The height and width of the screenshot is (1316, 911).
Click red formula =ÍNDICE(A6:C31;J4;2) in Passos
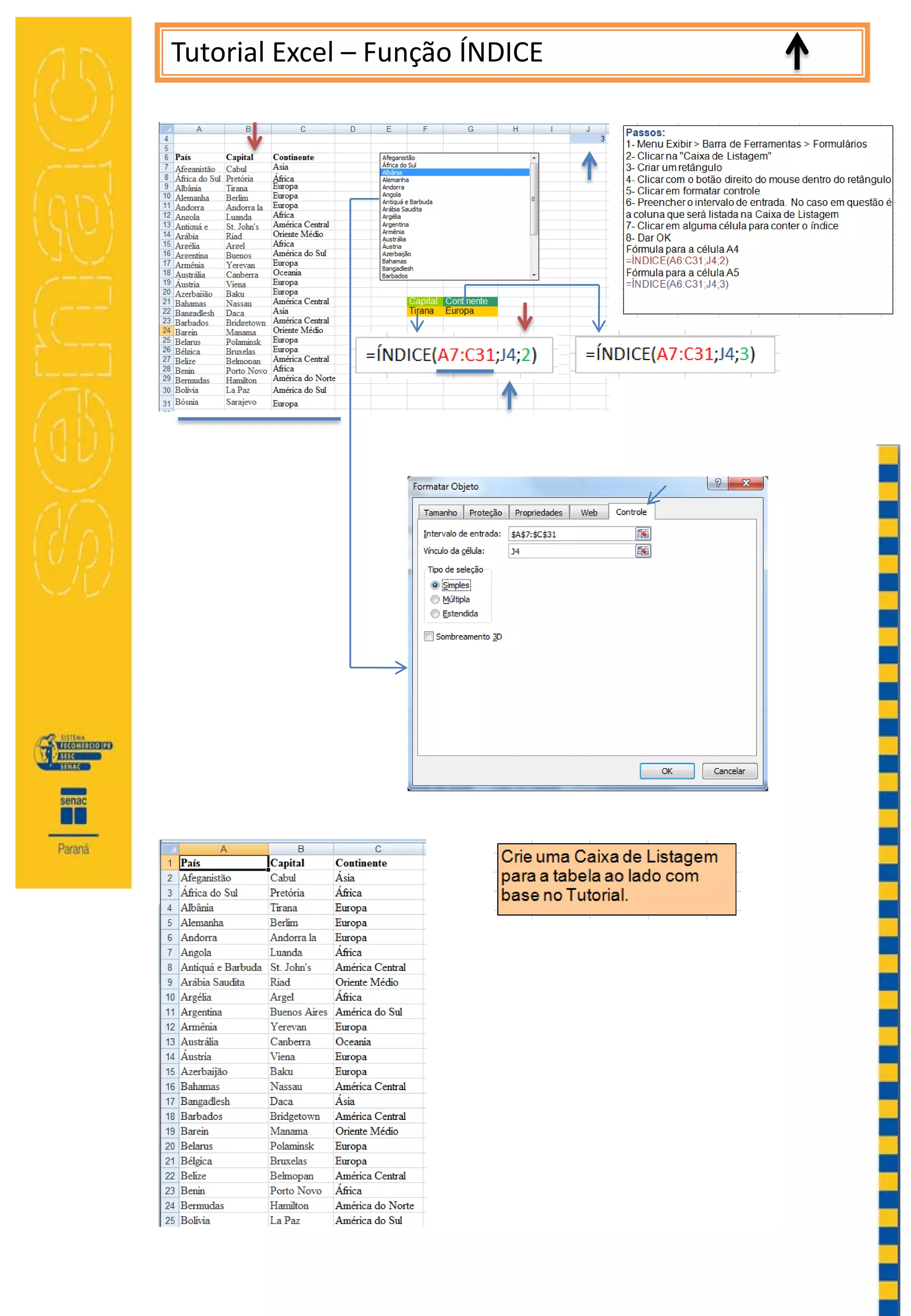pyautogui.click(x=677, y=261)
